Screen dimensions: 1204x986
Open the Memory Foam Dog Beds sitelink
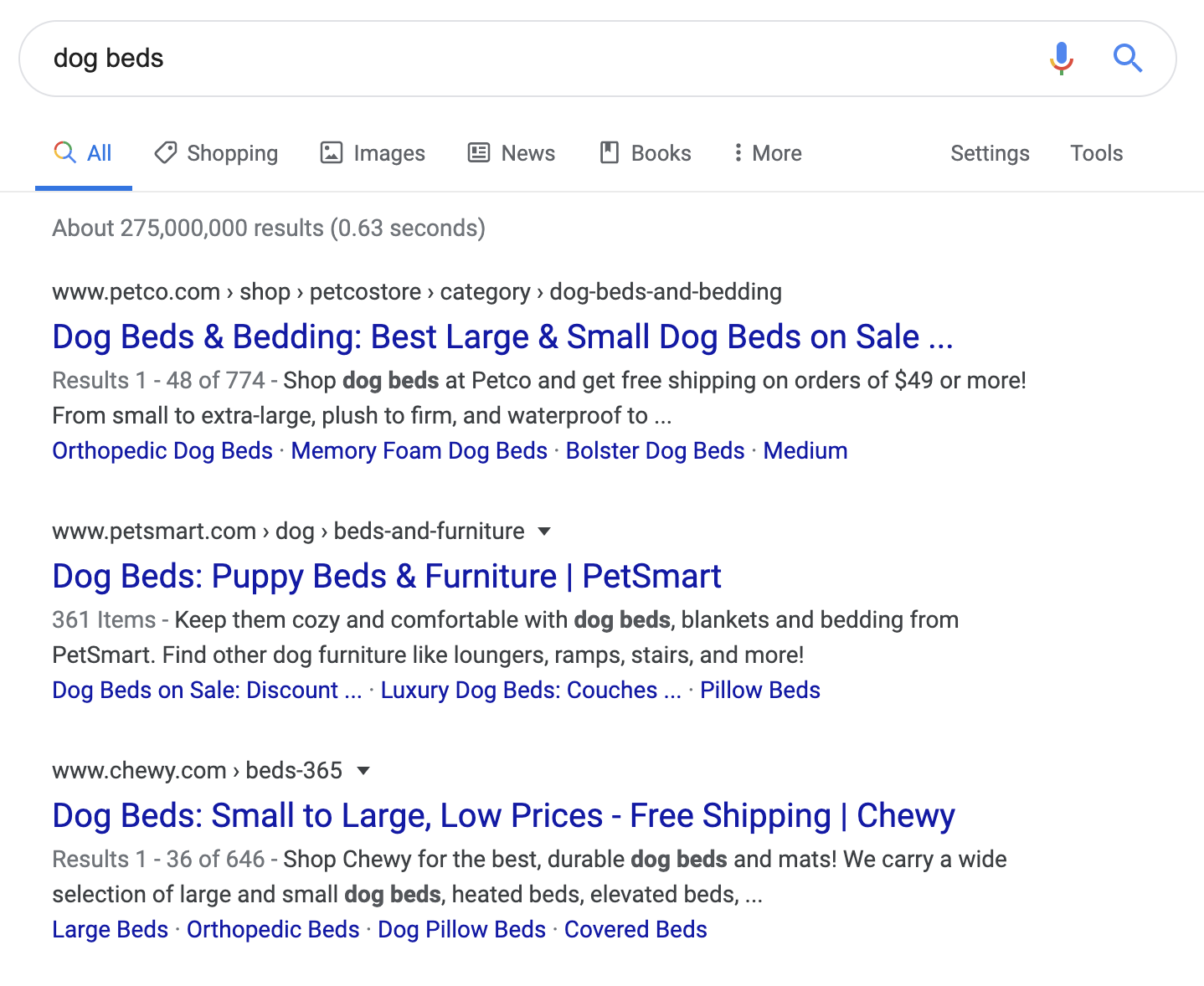click(x=419, y=450)
